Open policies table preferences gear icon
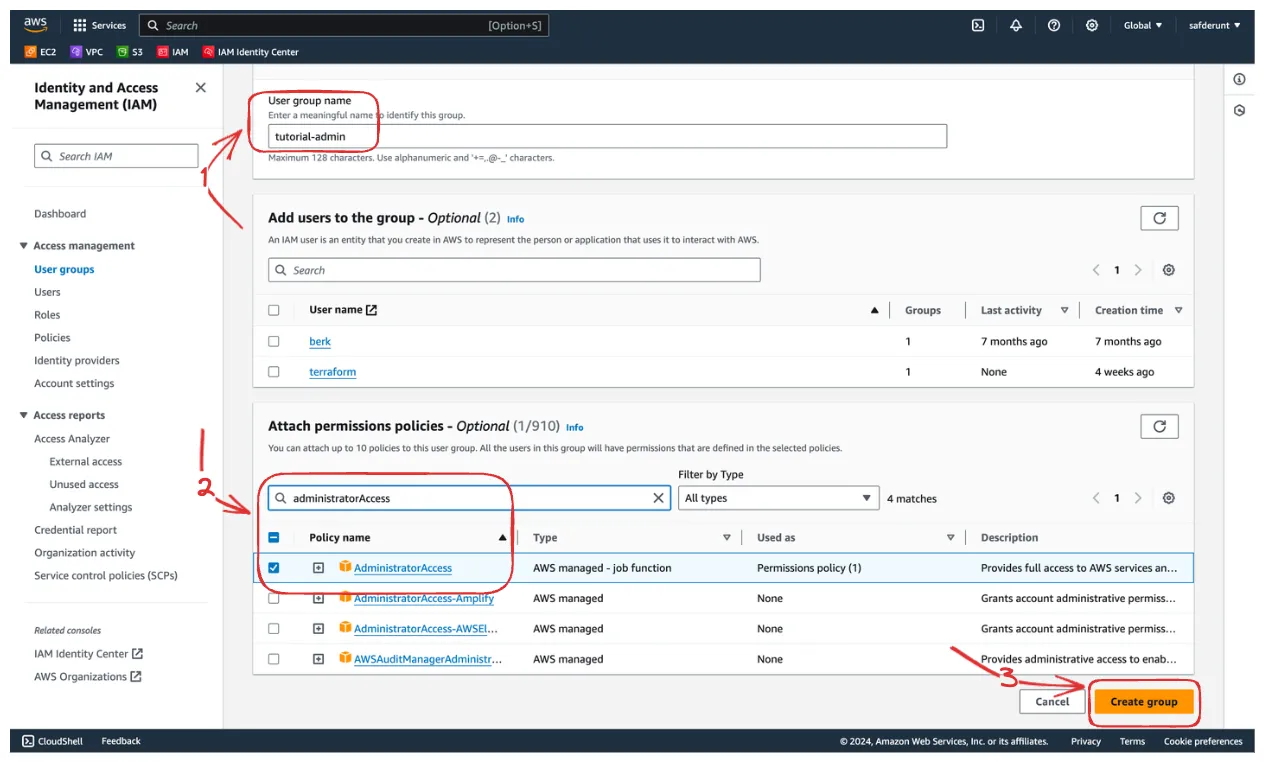Screen dimensions: 1264x762 click(x=1169, y=498)
